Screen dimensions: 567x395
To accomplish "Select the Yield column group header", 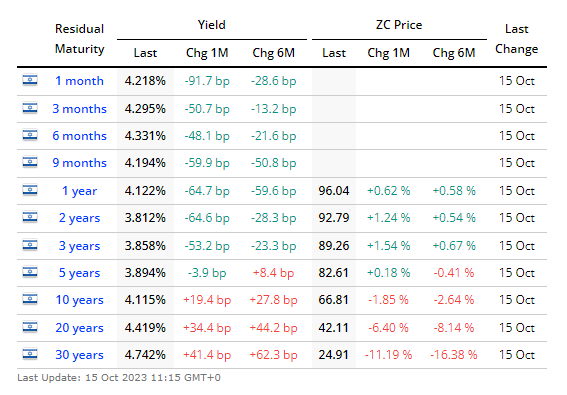I will (x=212, y=25).
